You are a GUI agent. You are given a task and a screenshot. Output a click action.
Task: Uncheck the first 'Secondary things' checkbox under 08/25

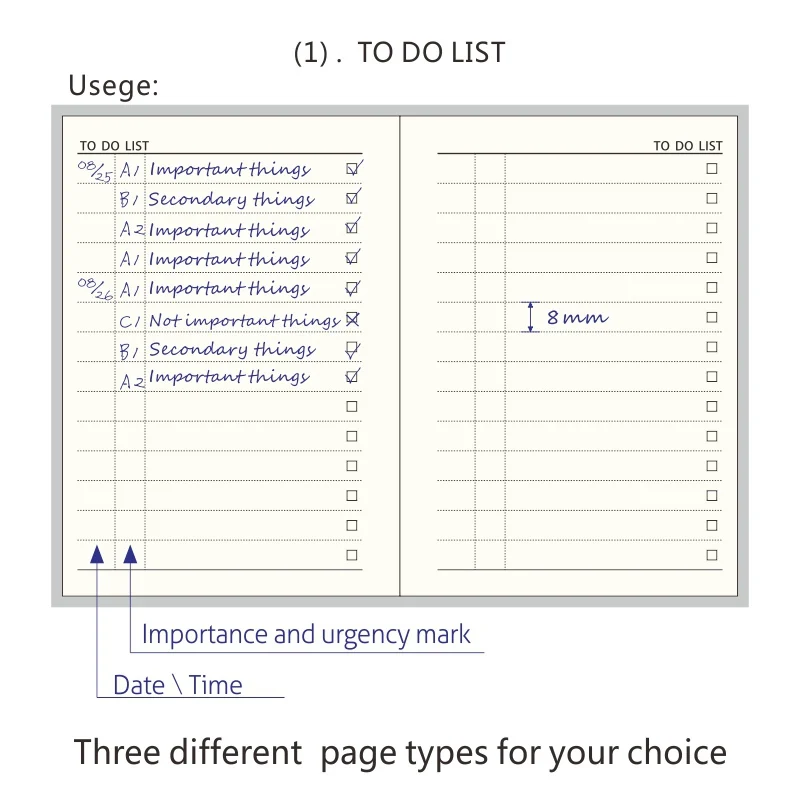click(x=352, y=199)
